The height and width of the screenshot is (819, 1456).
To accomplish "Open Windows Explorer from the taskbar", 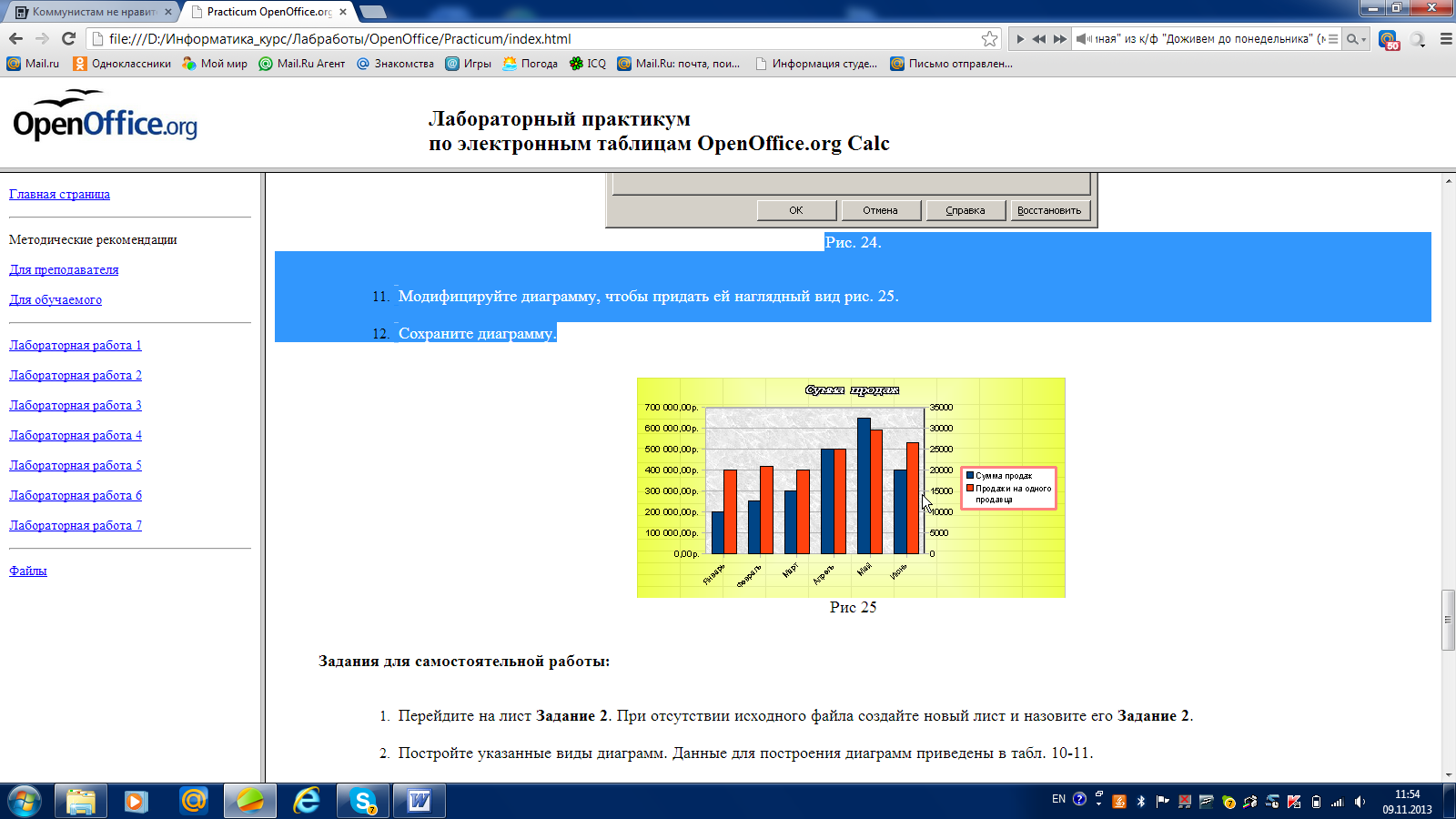I will coord(81,801).
